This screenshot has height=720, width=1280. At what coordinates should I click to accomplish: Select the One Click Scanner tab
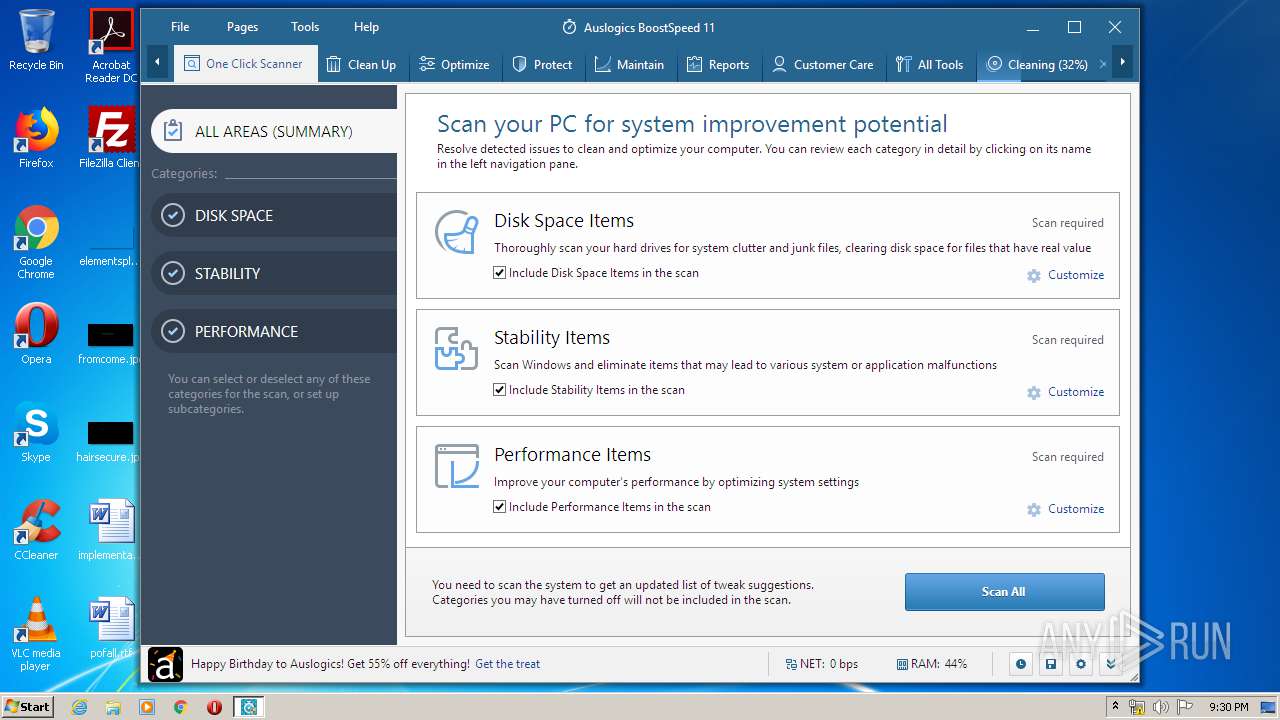tap(245, 64)
